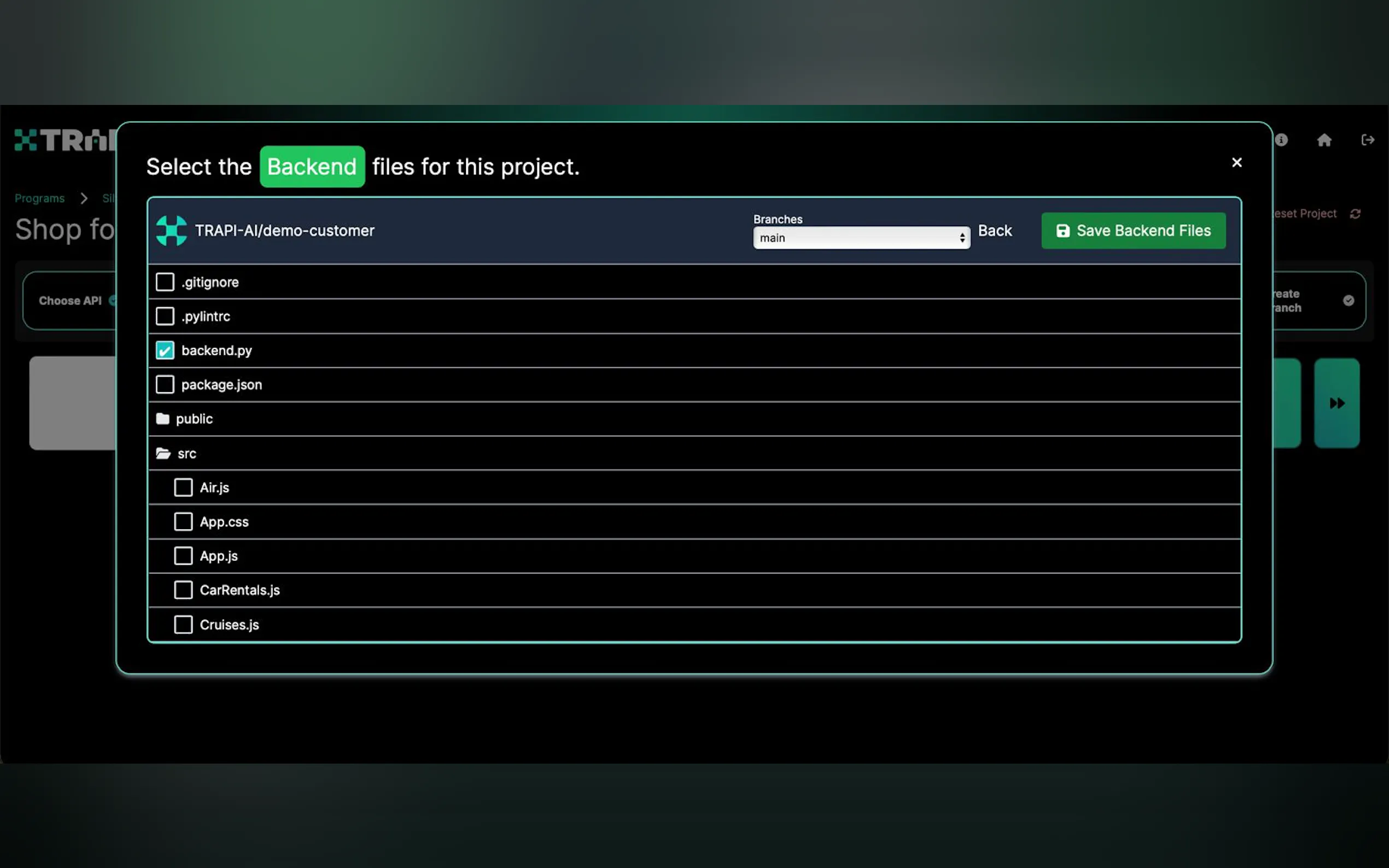1389x868 pixels.
Task: Select the CarRentals.js checkbox
Action: (x=183, y=590)
